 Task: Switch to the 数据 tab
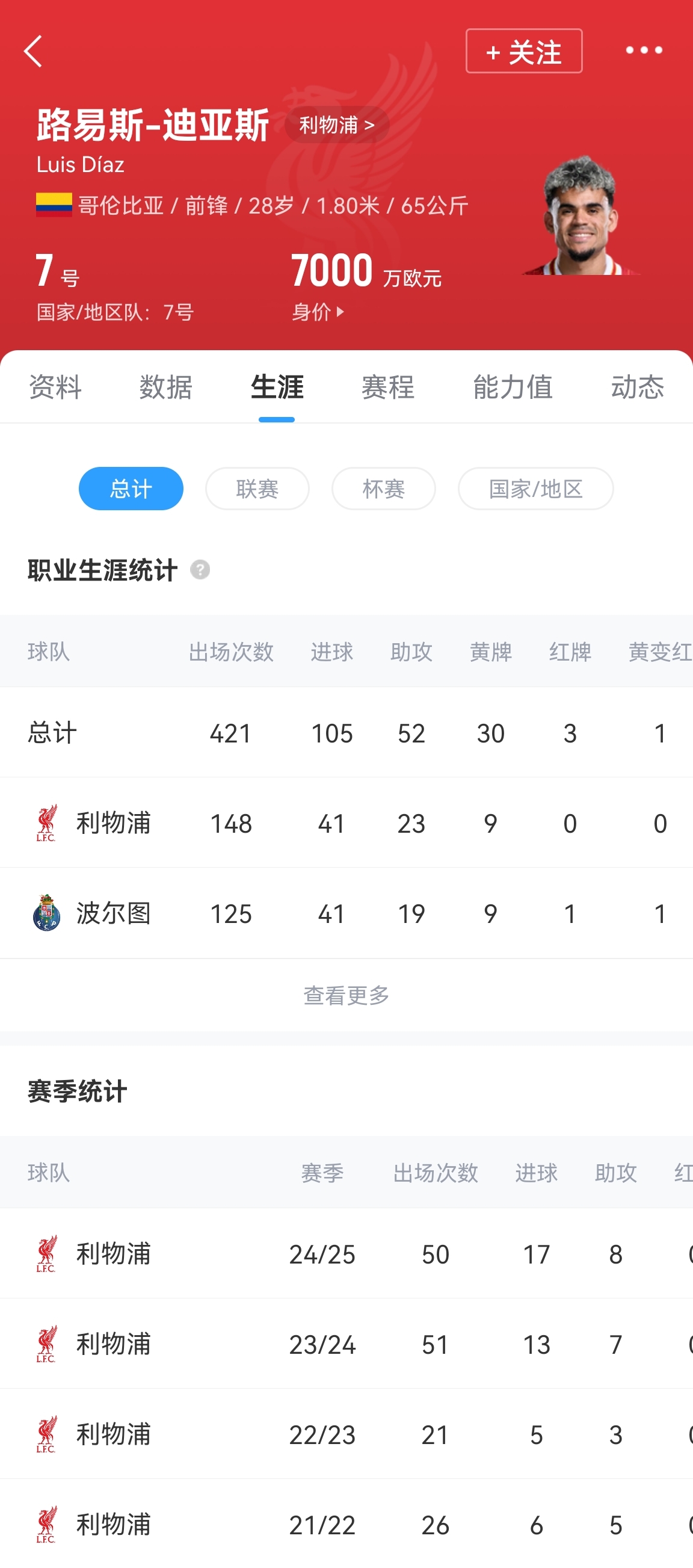[165, 387]
